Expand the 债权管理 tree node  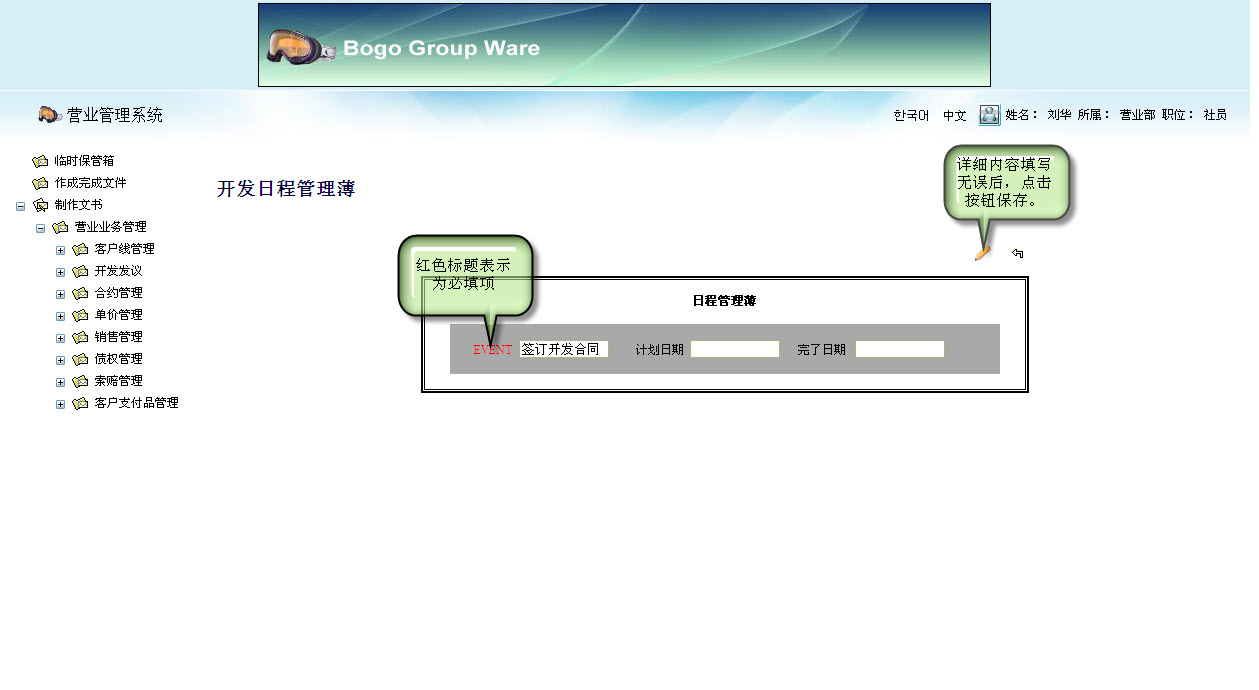tap(60, 360)
